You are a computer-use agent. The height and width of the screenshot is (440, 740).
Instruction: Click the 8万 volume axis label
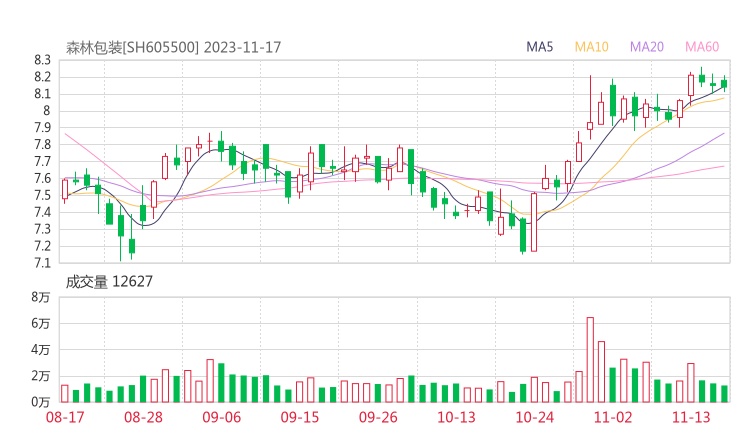coord(40,297)
